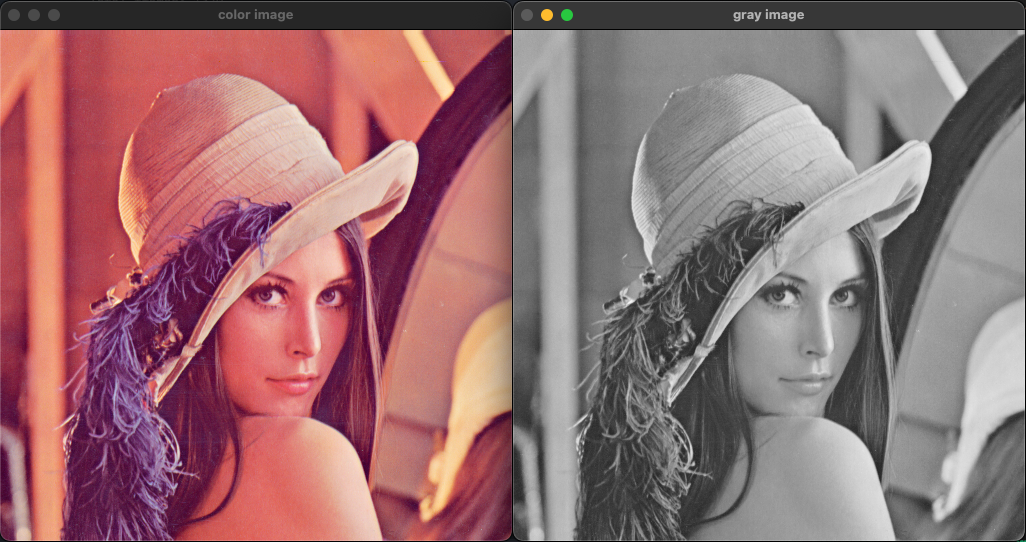Click the dark mirror frame in the gray image
This screenshot has width=1026, height=542.
click(x=953, y=160)
